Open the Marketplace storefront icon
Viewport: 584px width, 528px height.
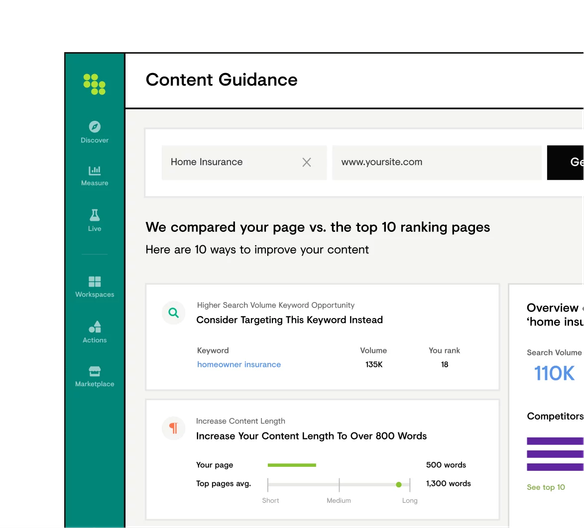coord(95,371)
